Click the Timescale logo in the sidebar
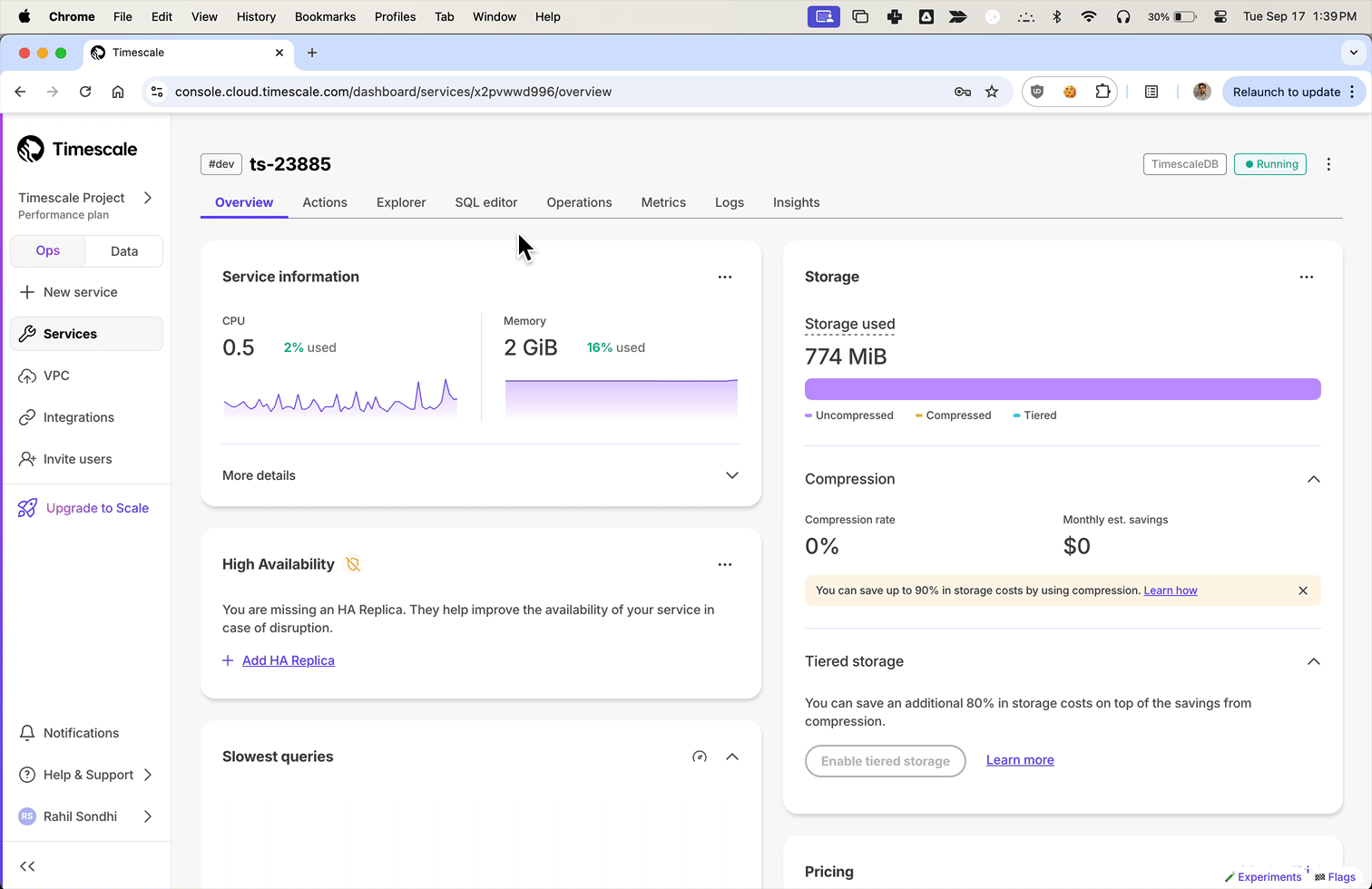1372x889 pixels. click(77, 149)
